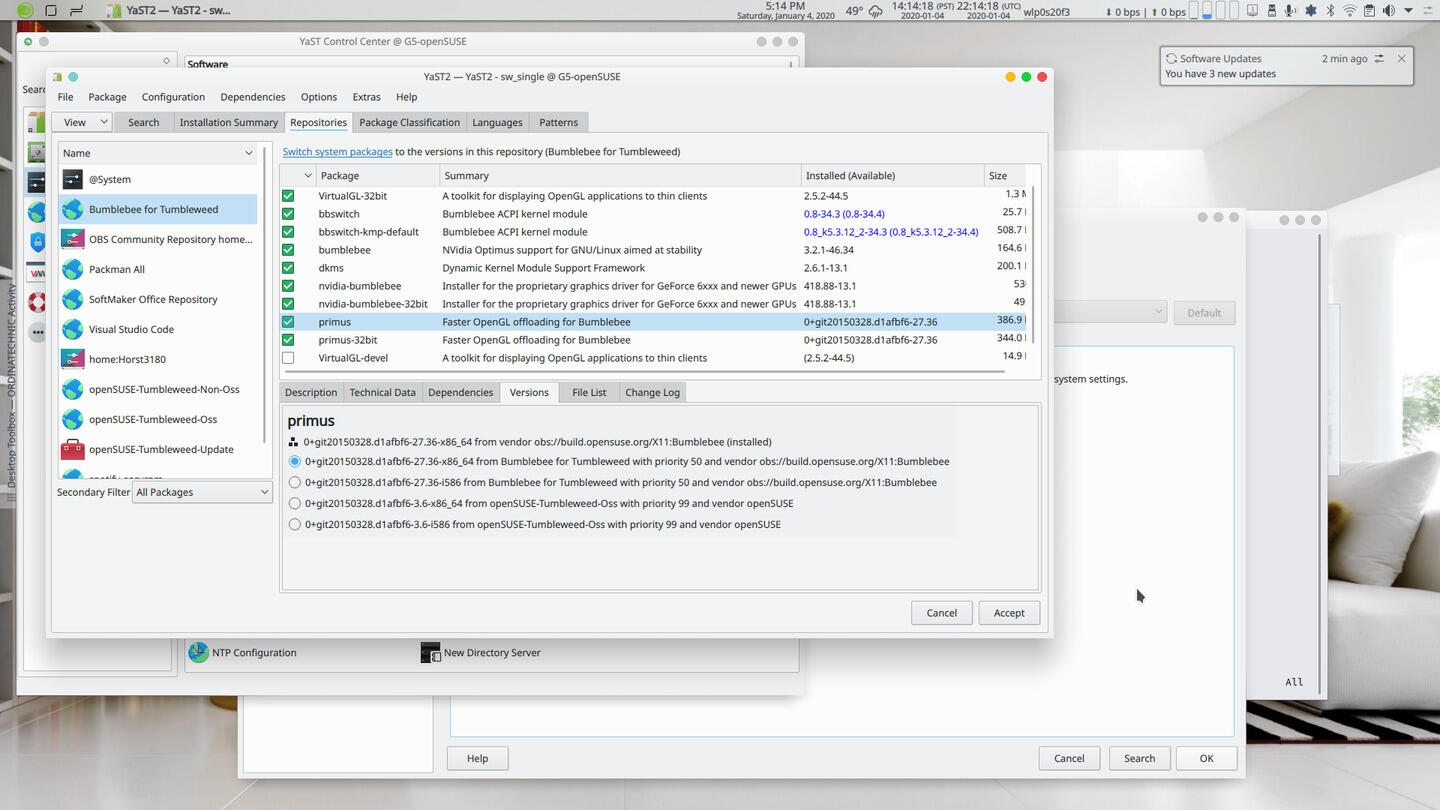Check the VirtualGL-devel package checkbox
The image size is (1440, 810).
(288, 358)
